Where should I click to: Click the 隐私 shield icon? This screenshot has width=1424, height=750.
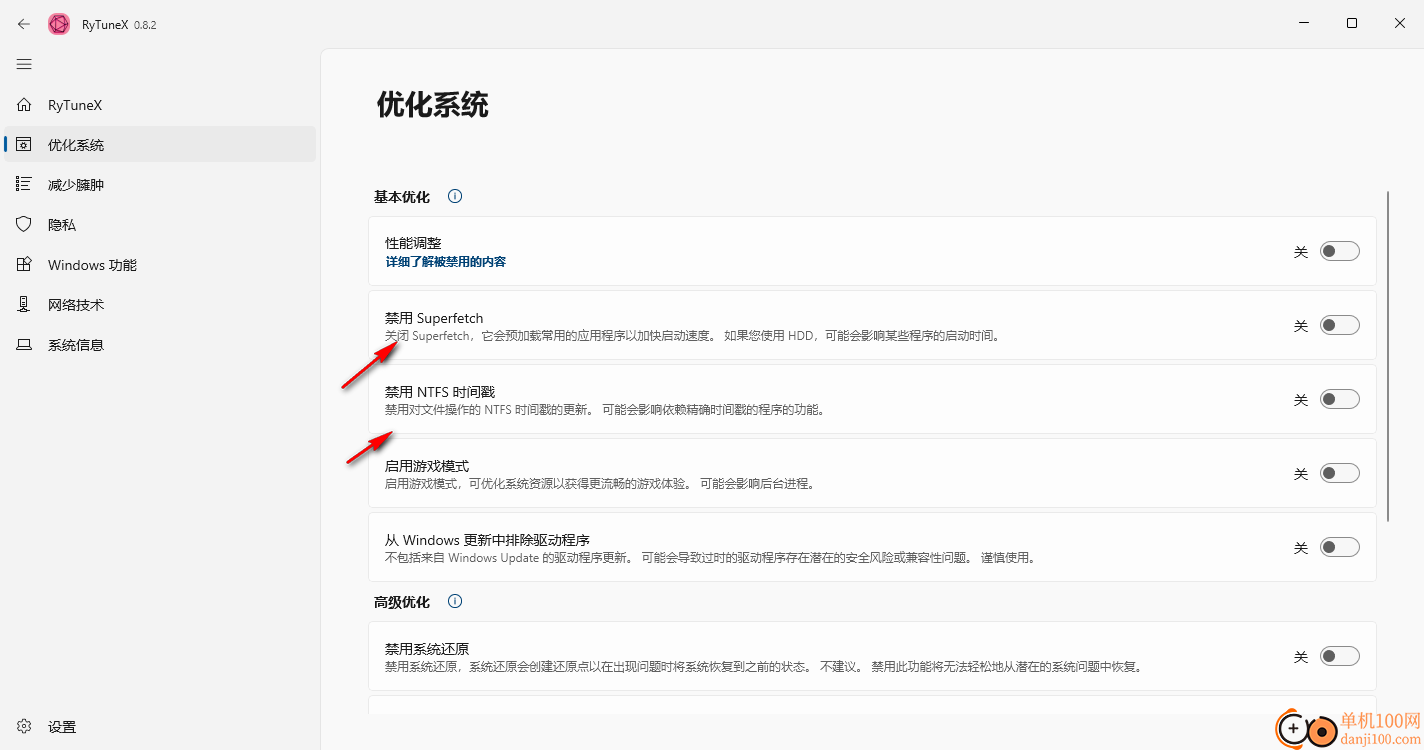(24, 225)
